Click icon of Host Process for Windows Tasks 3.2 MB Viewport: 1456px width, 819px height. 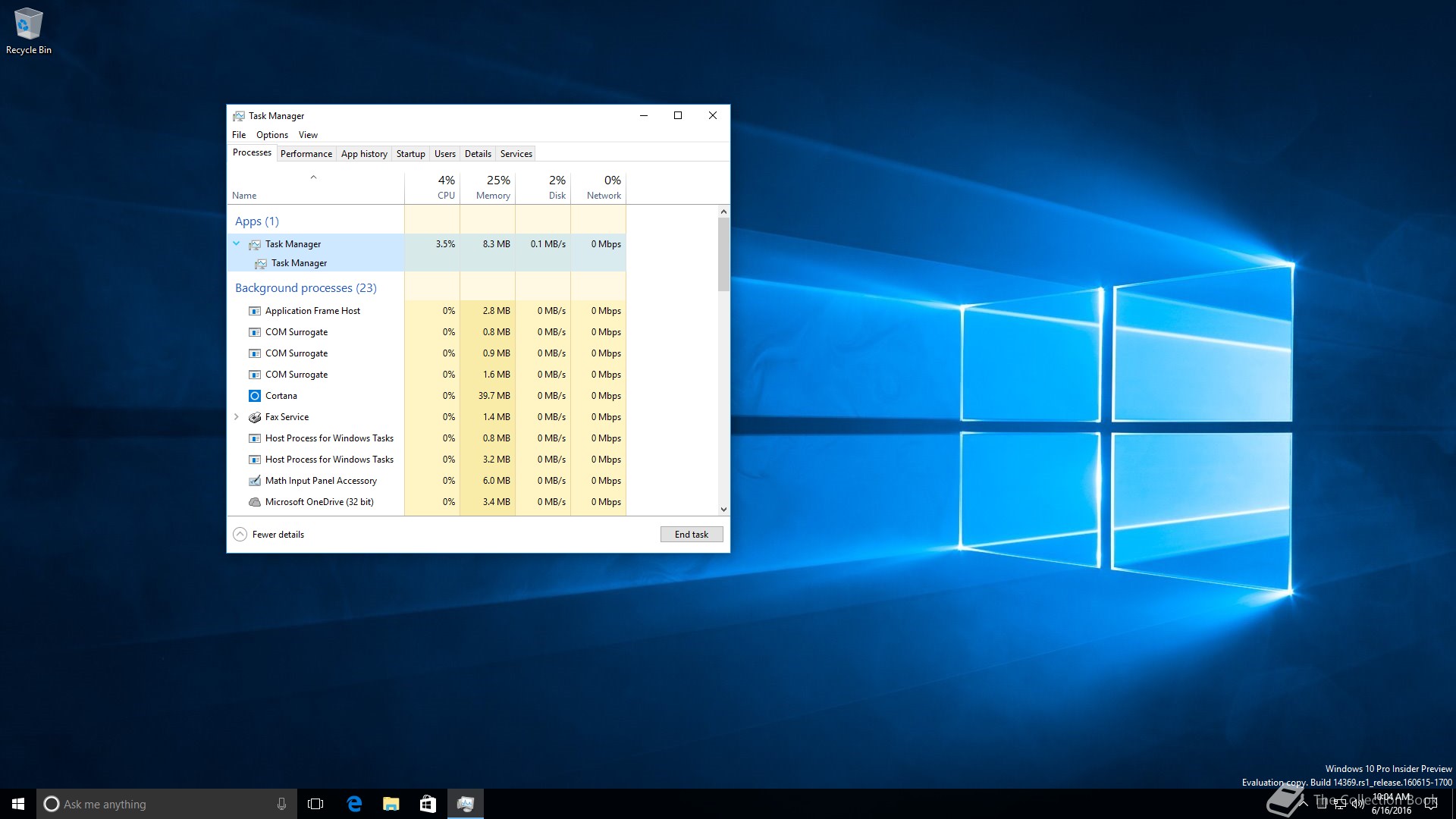(x=255, y=460)
